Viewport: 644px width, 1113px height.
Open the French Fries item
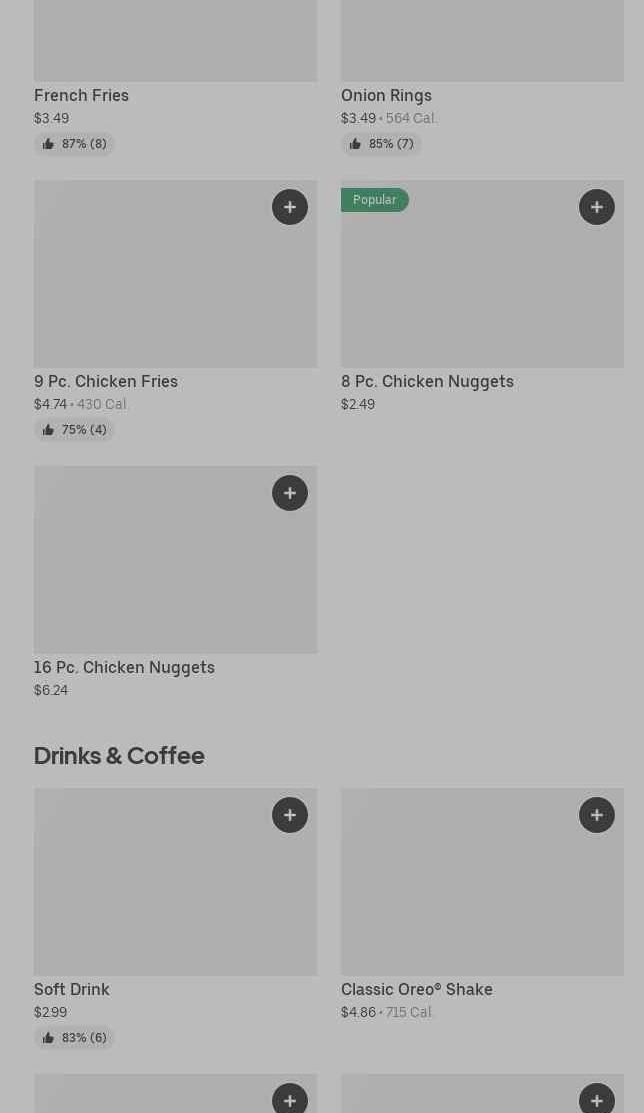pos(81,95)
